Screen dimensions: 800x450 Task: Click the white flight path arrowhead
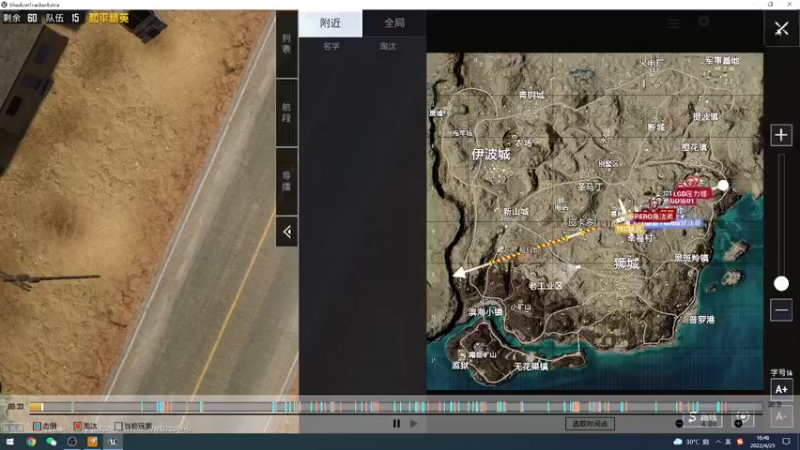[x=460, y=272]
